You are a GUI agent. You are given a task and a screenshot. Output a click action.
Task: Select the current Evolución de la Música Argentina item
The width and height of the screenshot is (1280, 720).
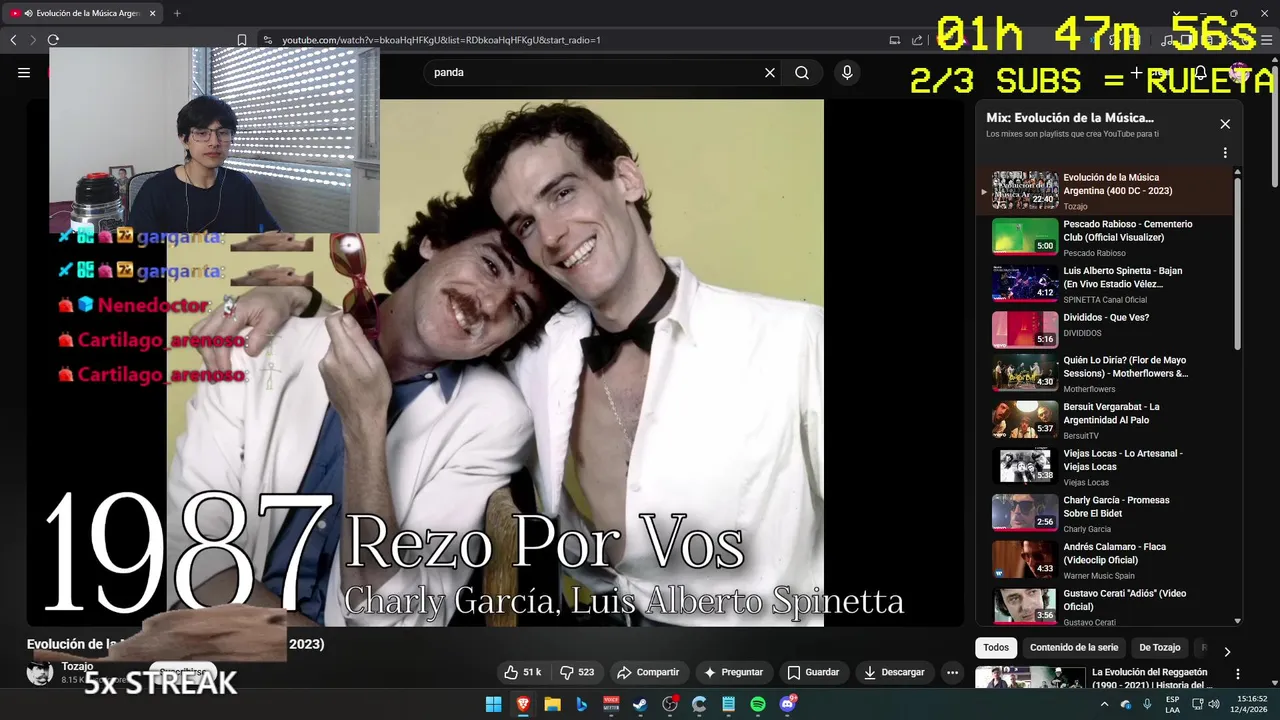[1105, 191]
